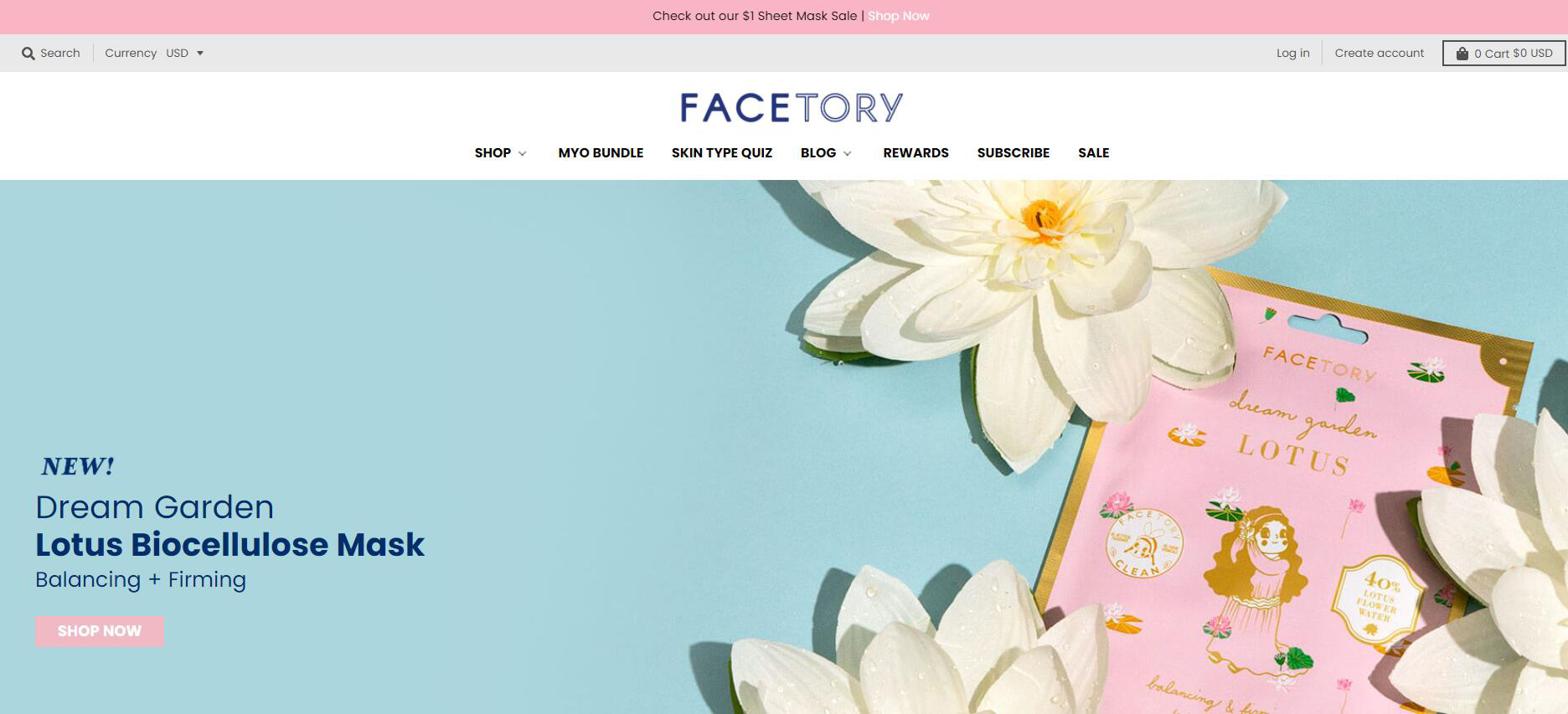Click the Lotus Biocellulose Mask heading
This screenshot has width=1568, height=714.
230,545
